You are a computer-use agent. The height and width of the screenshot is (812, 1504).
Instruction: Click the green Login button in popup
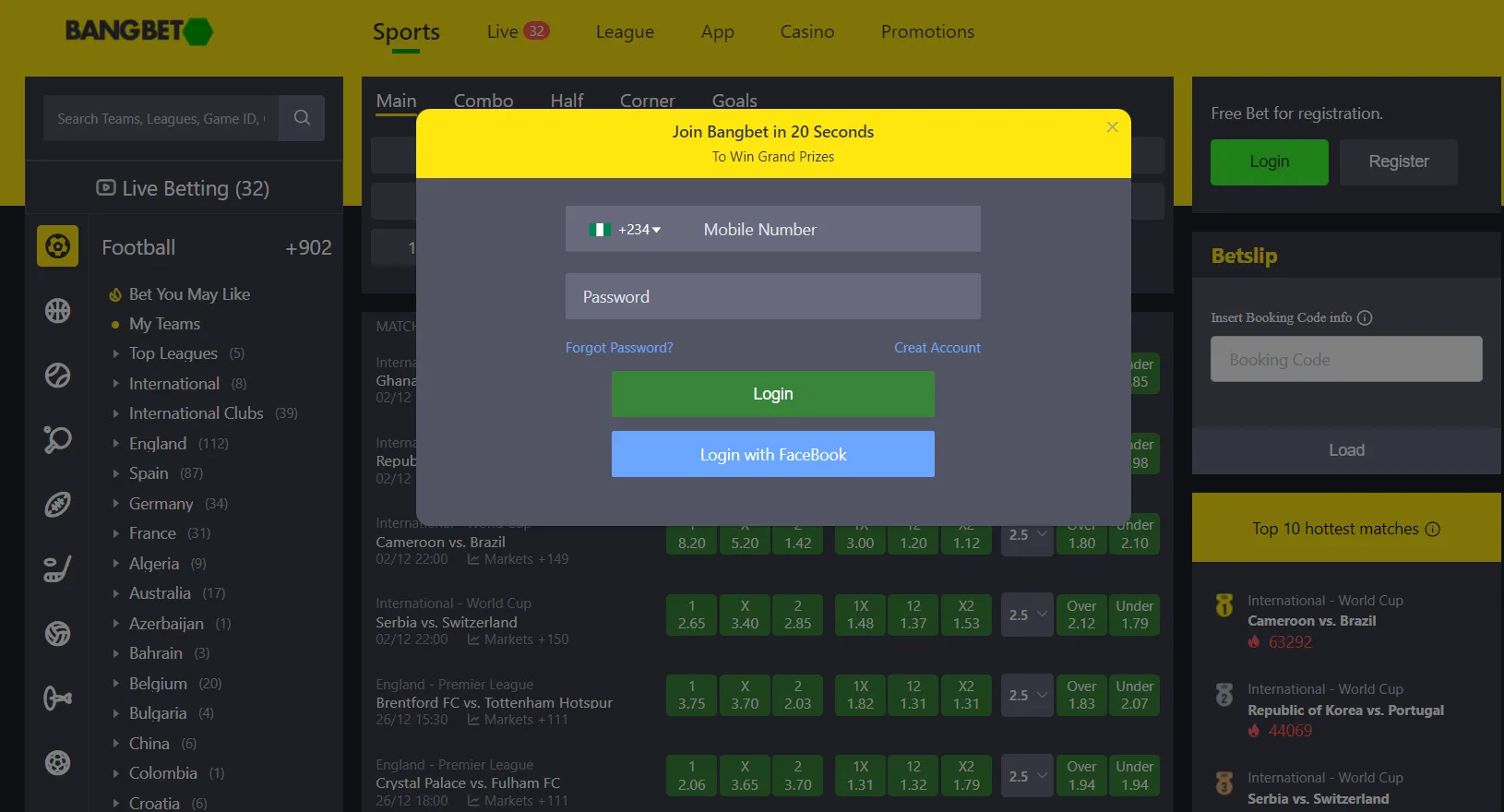pos(773,394)
